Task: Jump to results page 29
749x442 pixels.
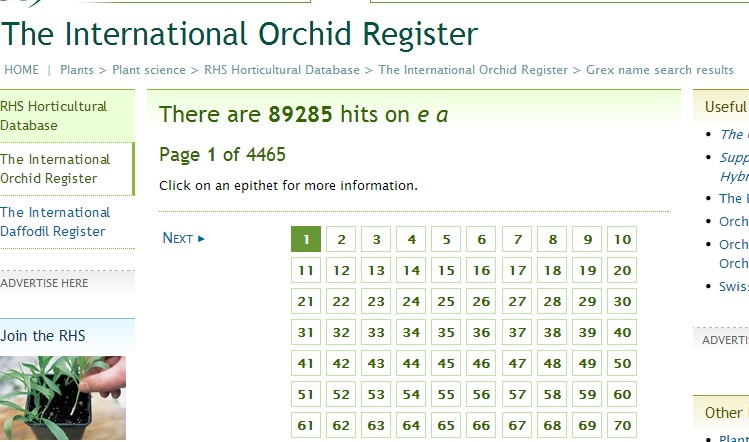Action: point(588,301)
